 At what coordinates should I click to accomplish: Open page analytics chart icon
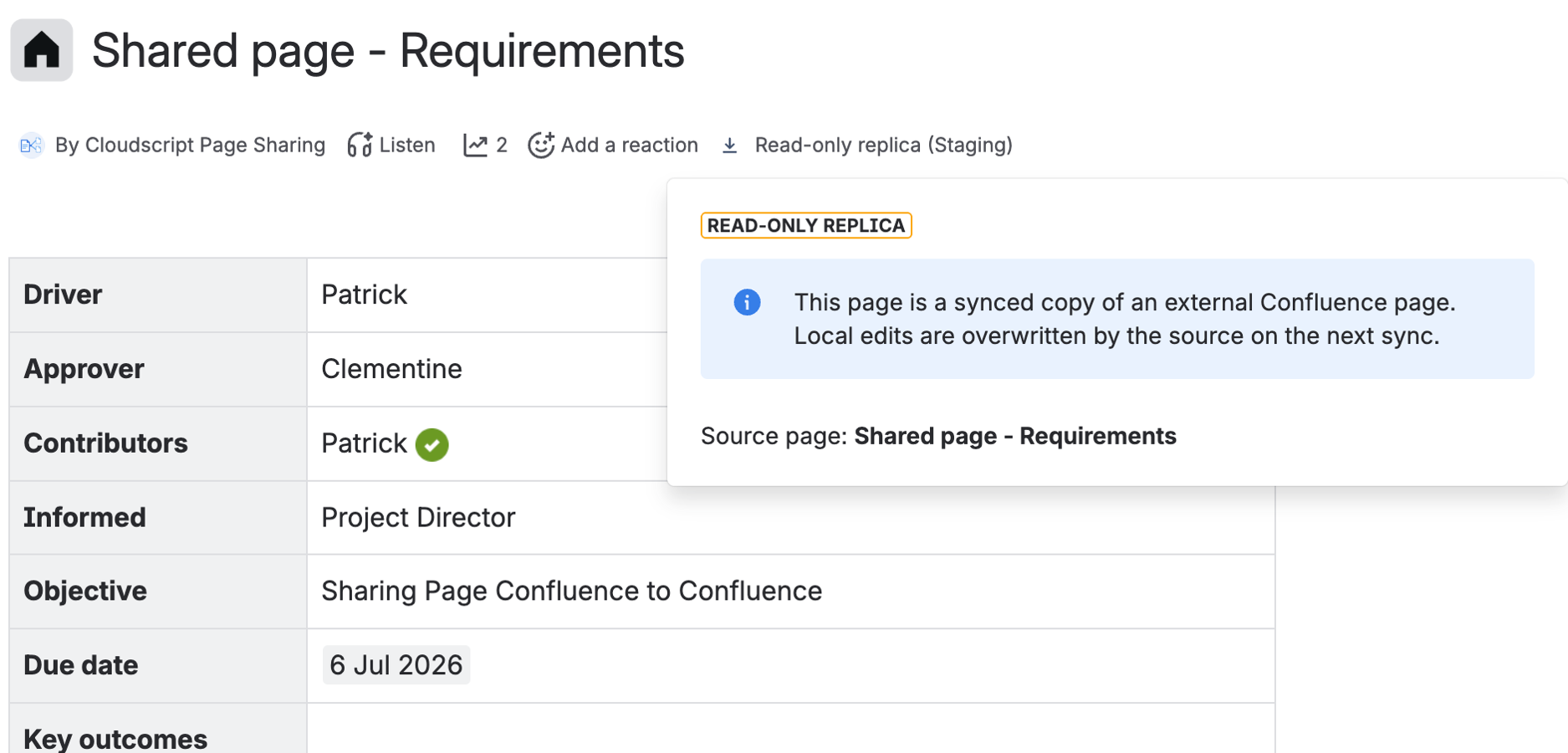point(475,146)
